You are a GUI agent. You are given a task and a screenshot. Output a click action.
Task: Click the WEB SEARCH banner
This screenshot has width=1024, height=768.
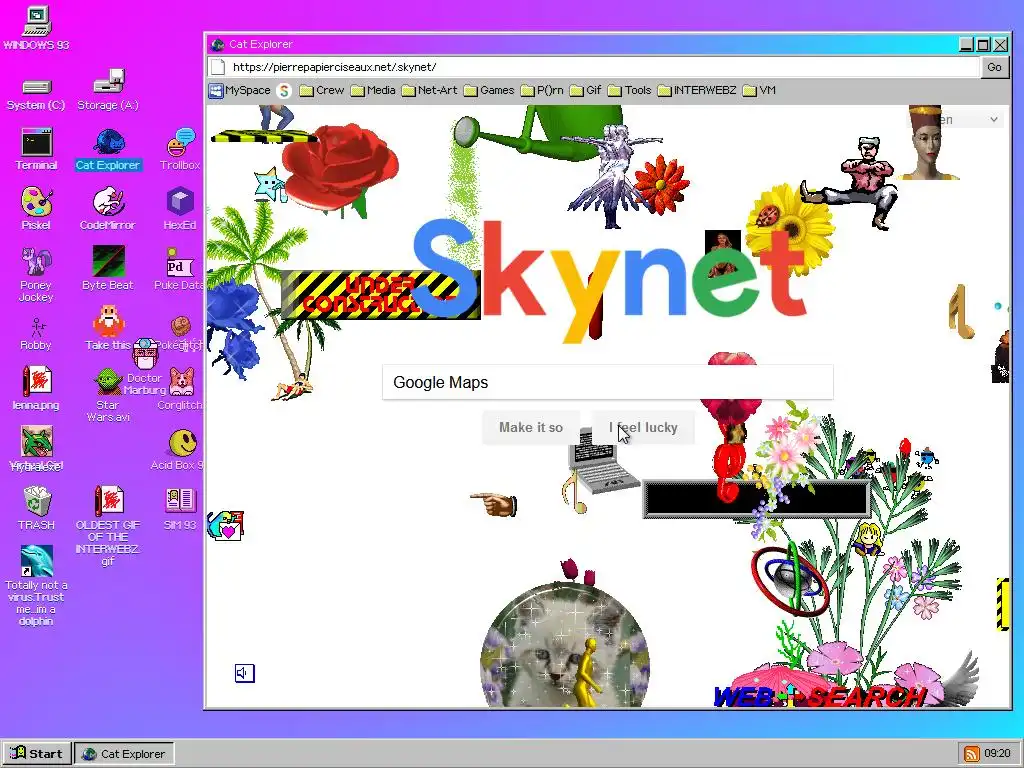pos(820,697)
